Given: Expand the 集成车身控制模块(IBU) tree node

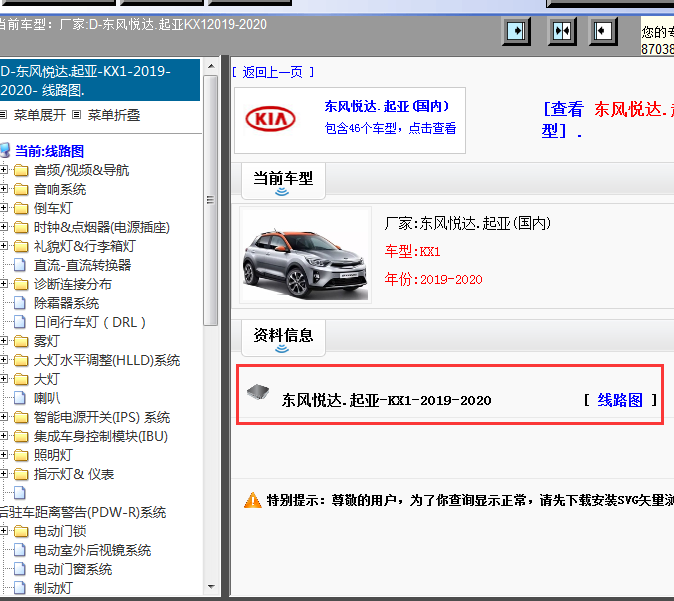Looking at the screenshot, I should click(4, 436).
